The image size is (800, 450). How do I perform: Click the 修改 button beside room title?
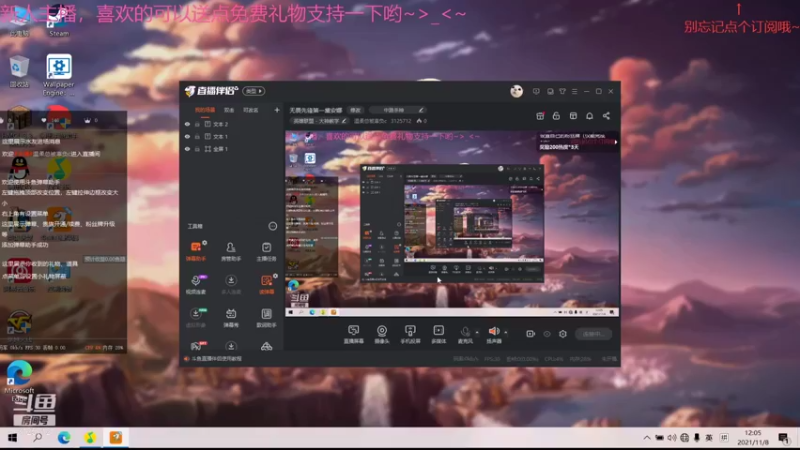(x=355, y=110)
